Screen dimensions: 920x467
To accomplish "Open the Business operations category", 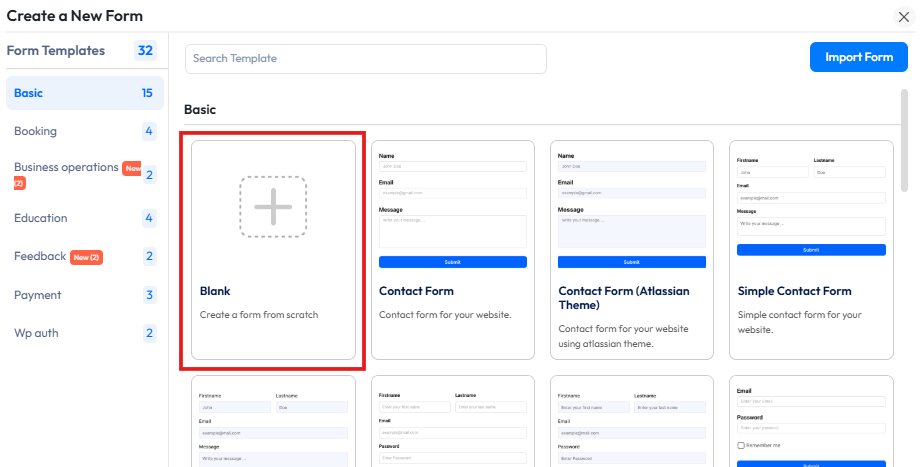I will tap(66, 167).
